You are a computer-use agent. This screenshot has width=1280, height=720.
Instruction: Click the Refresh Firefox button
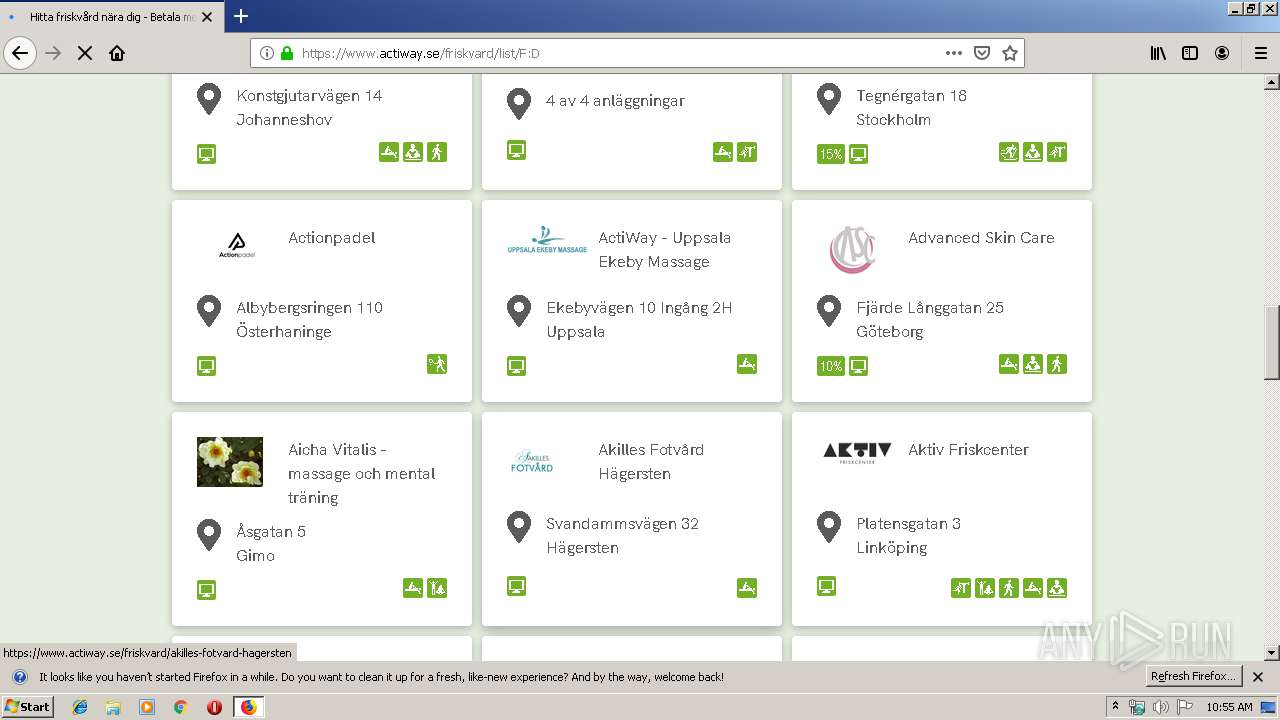pyautogui.click(x=1194, y=676)
